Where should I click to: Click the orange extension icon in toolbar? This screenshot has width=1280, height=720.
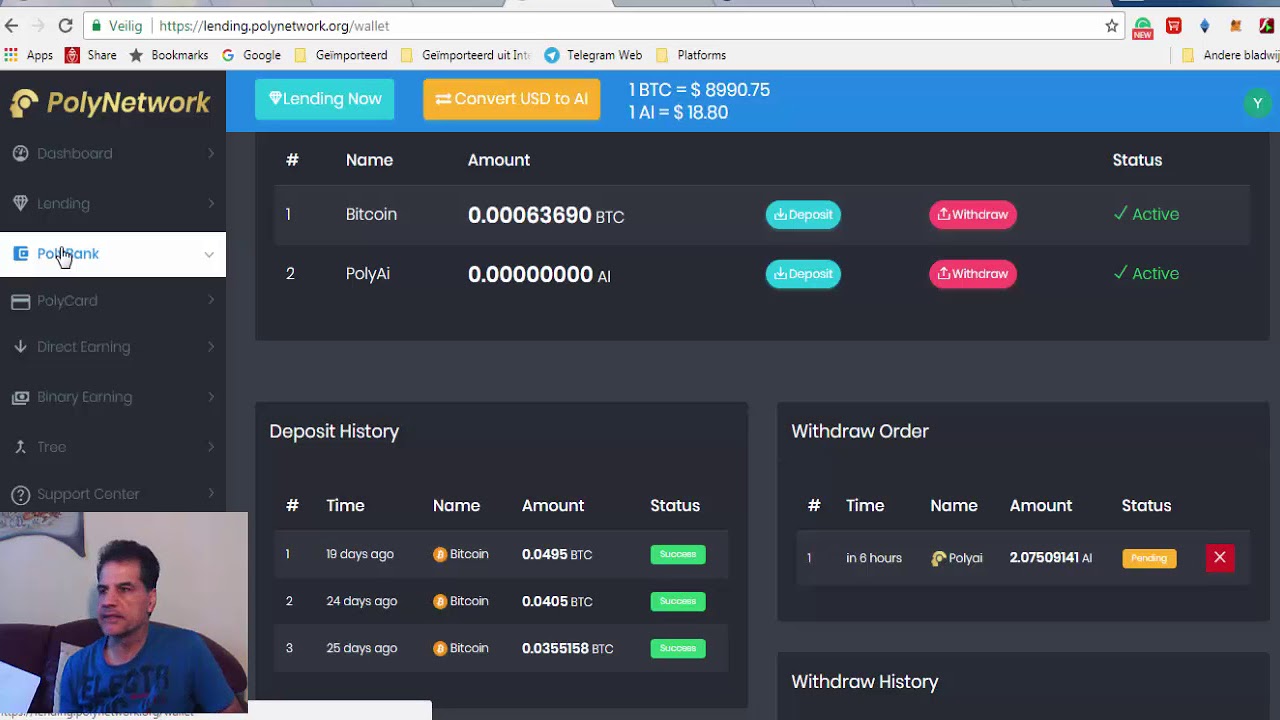click(1236, 26)
